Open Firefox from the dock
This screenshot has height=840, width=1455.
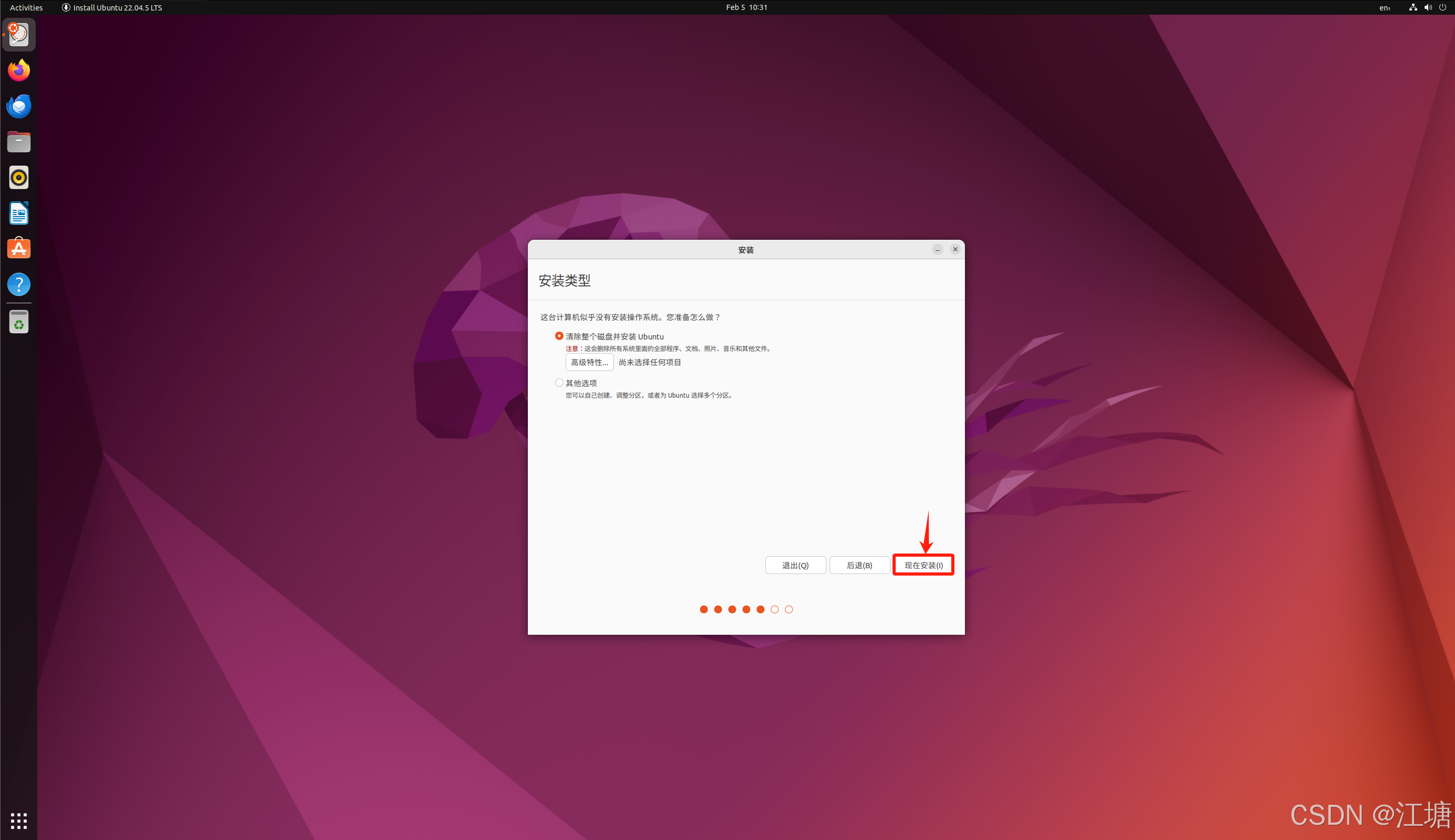click(x=18, y=70)
